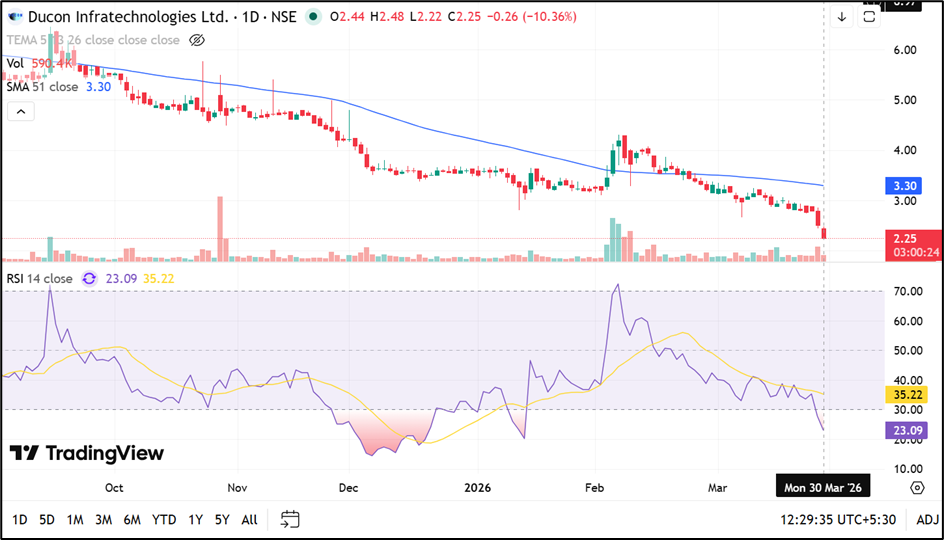The width and height of the screenshot is (944, 540).
Task: Select the SMA 51 close legend
Action: click(x=42, y=87)
